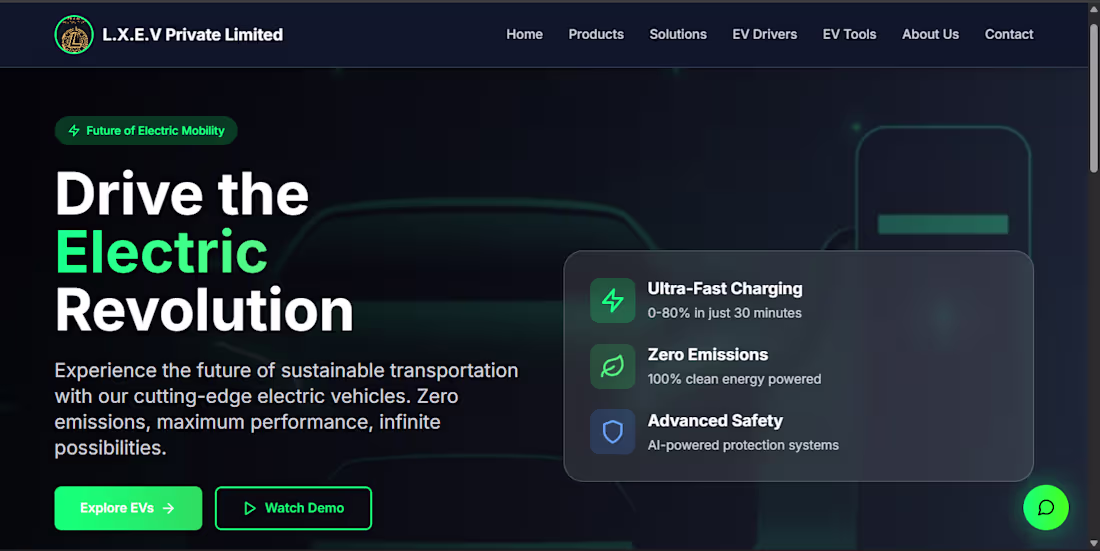Click the Advanced Safety heading
Viewport: 1100px width, 551px height.
pyautogui.click(x=715, y=420)
